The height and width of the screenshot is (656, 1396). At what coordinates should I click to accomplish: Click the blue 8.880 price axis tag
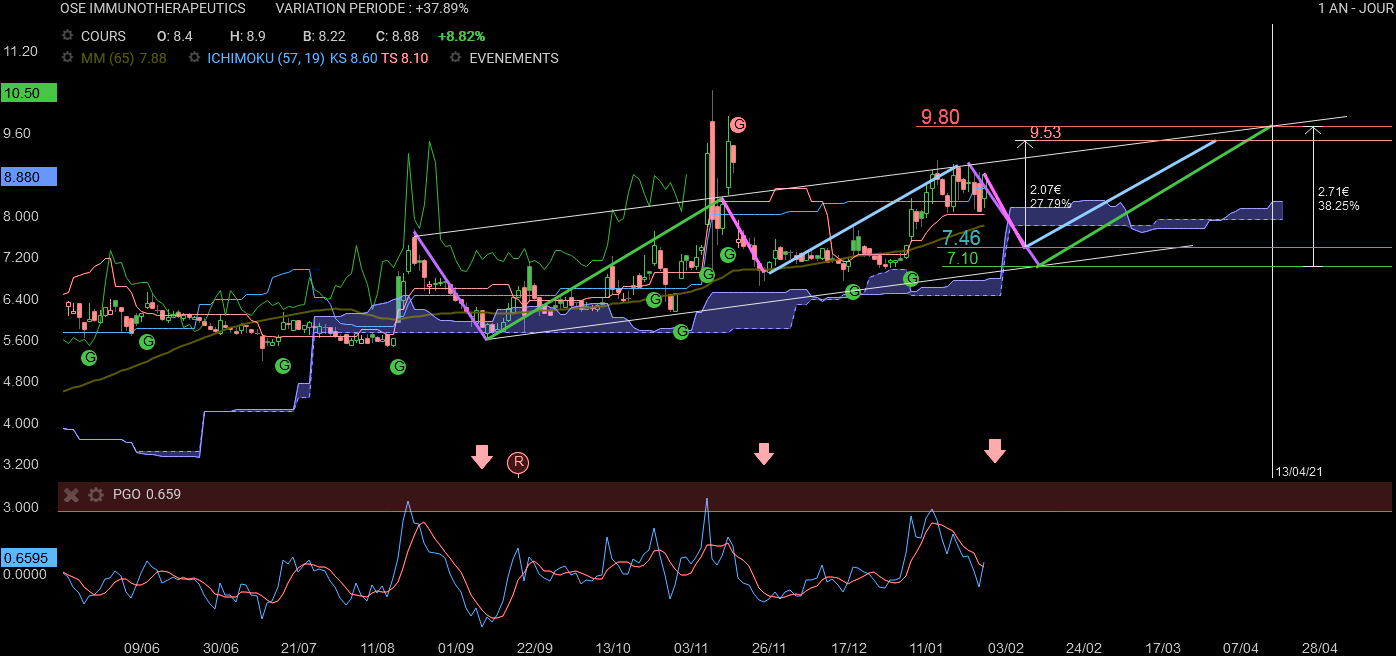30,176
